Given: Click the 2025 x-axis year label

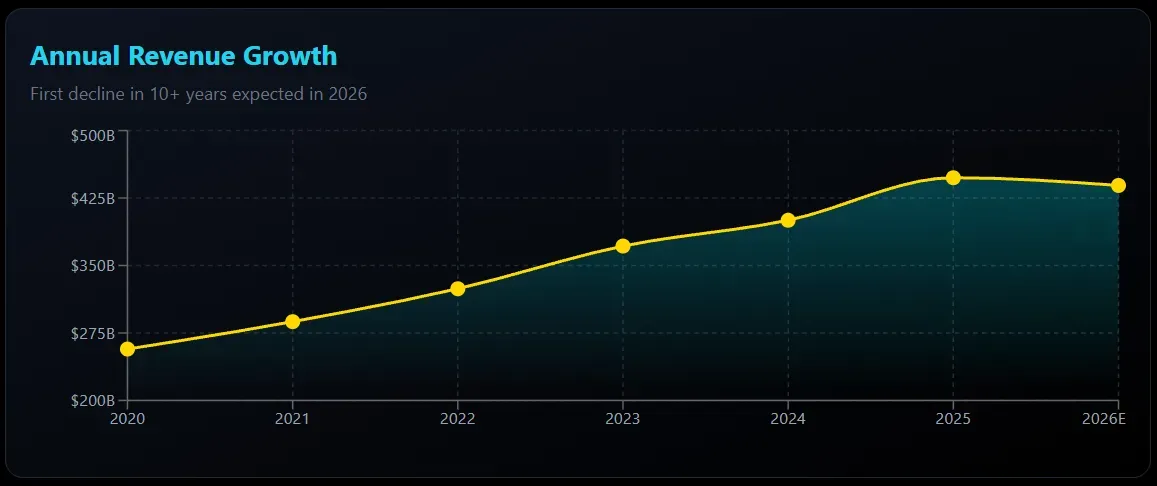Looking at the screenshot, I should click(x=953, y=418).
